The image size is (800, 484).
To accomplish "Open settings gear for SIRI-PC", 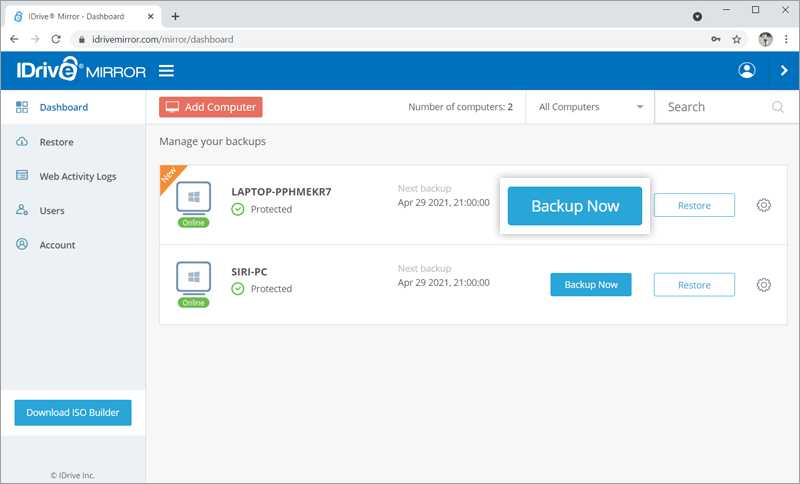I will coord(763,285).
